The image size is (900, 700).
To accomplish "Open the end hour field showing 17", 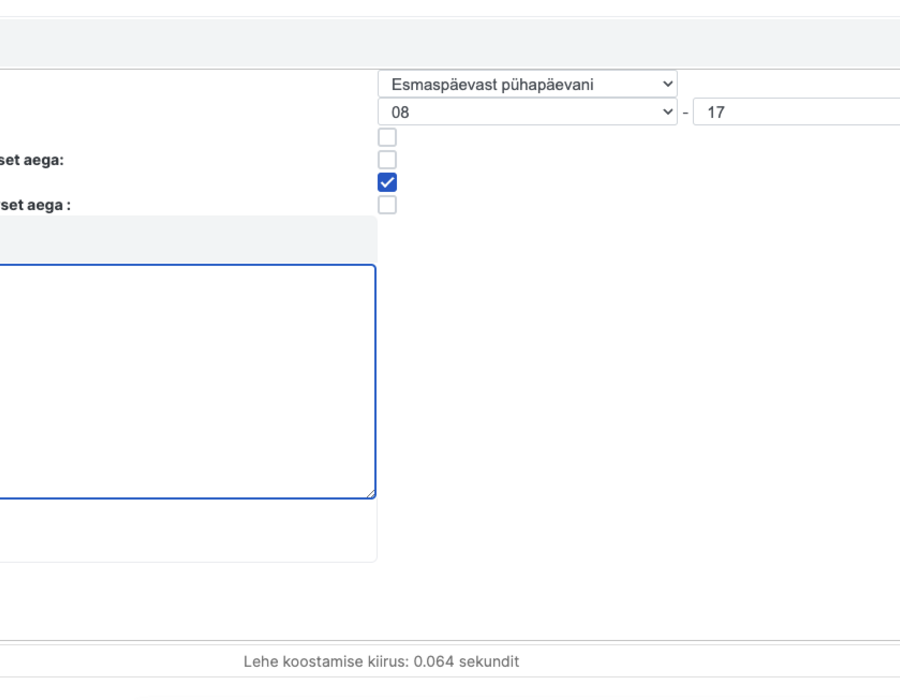I will point(797,112).
